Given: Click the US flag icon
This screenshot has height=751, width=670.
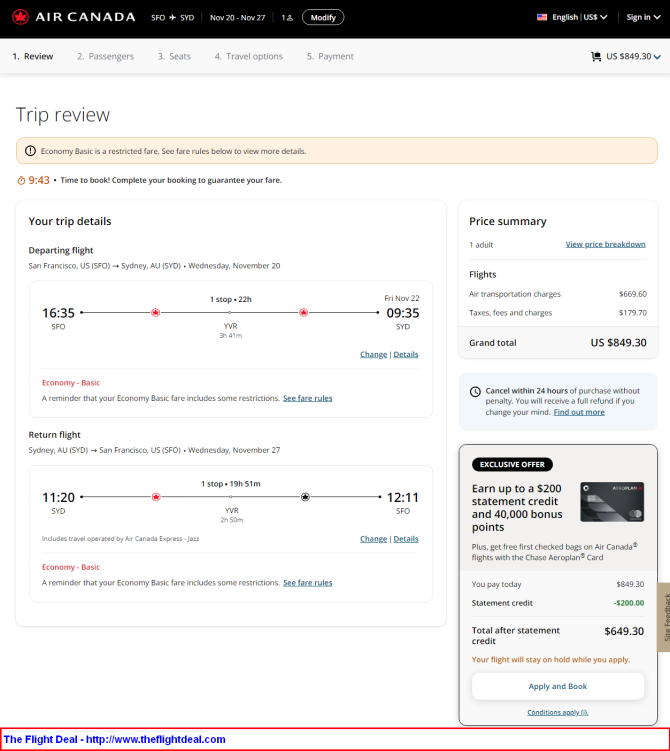Looking at the screenshot, I should coord(542,17).
